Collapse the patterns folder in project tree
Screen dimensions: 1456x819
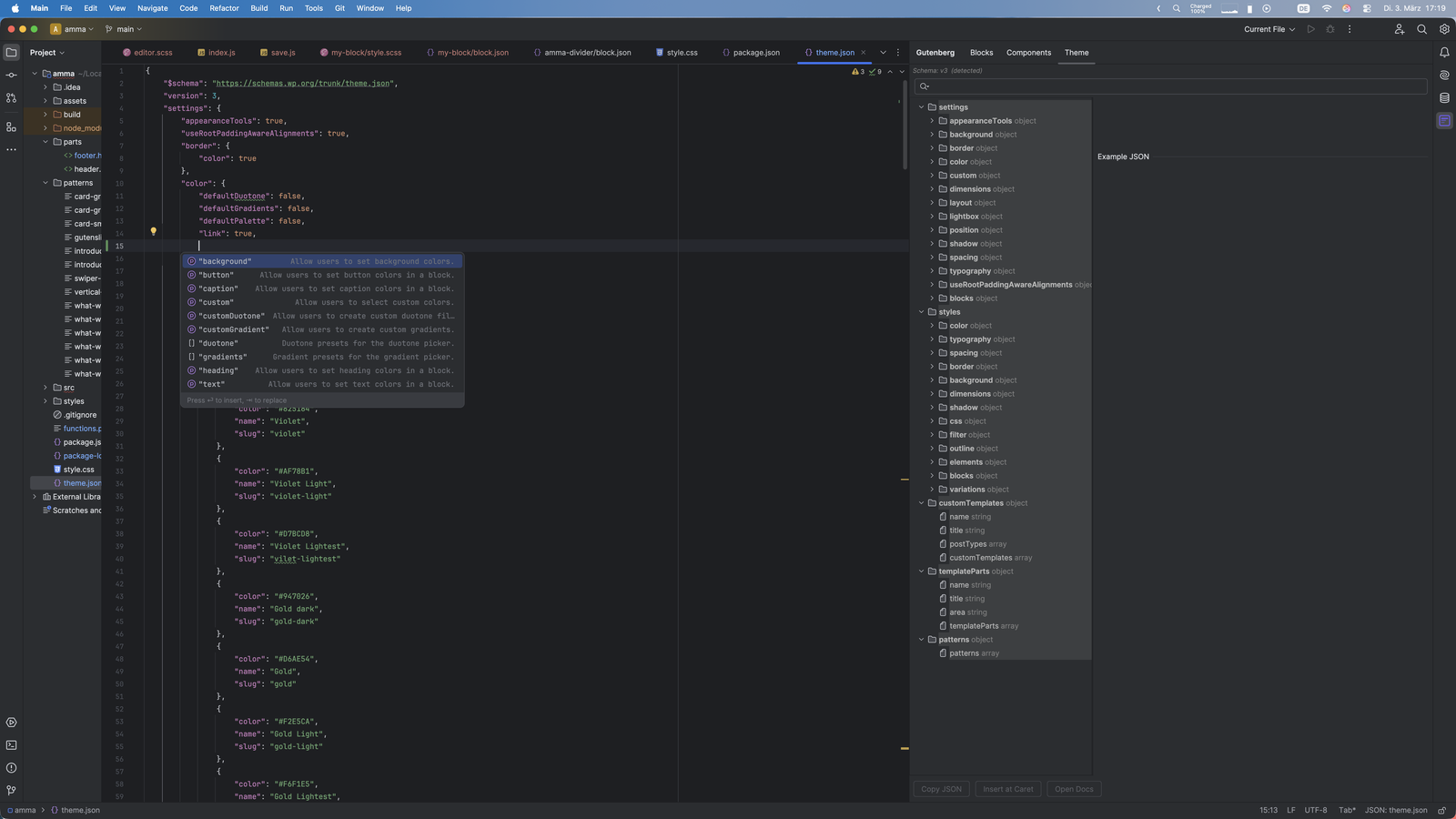tap(45, 183)
